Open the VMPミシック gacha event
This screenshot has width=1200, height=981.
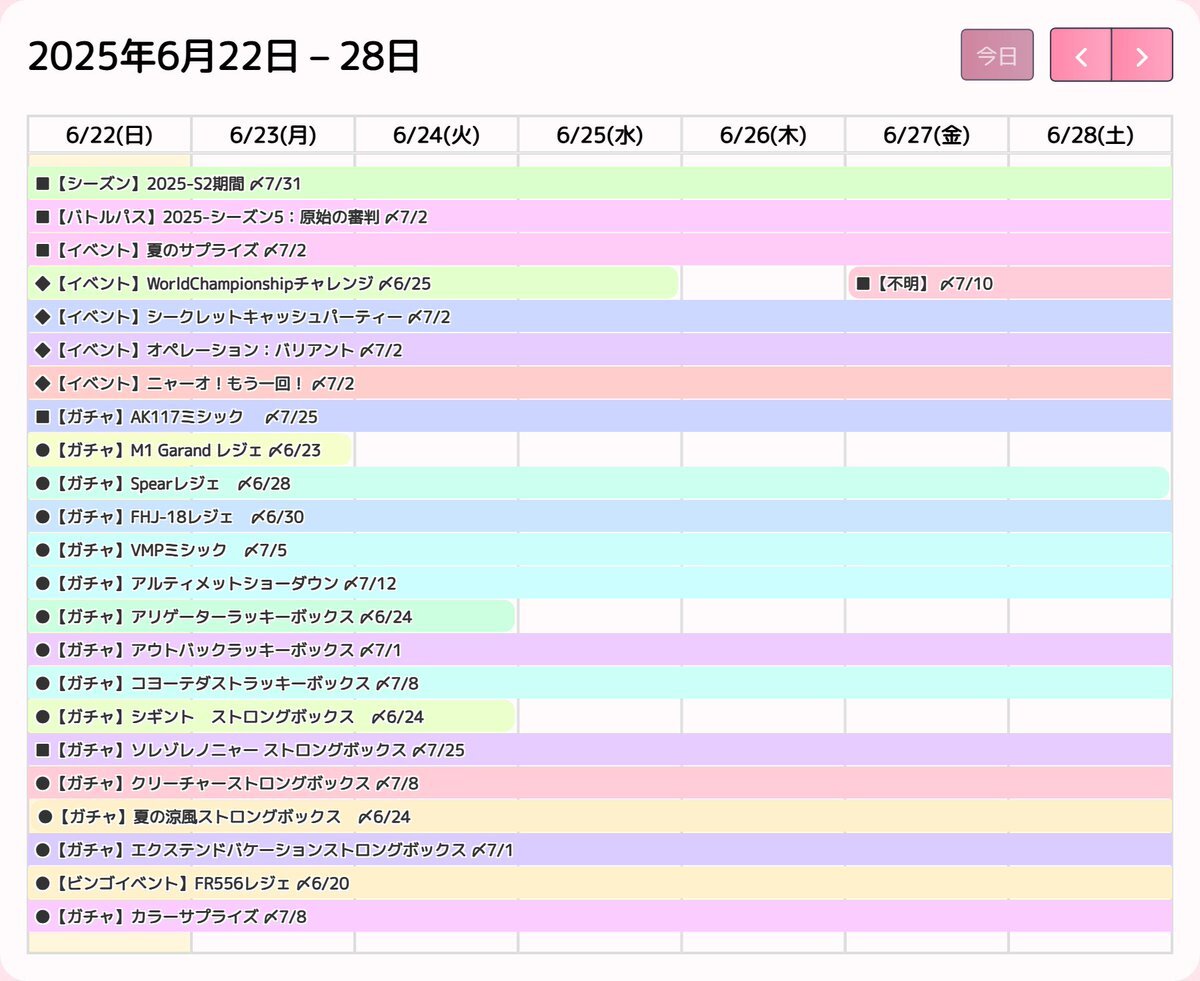pyautogui.click(x=600, y=550)
